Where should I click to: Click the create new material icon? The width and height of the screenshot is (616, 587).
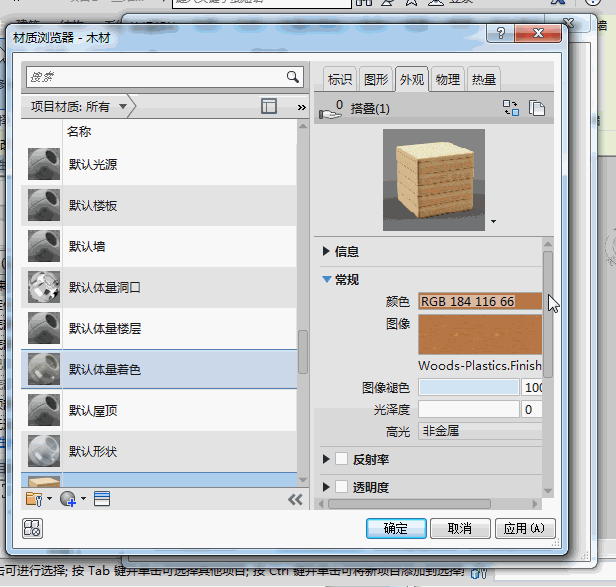pos(69,498)
